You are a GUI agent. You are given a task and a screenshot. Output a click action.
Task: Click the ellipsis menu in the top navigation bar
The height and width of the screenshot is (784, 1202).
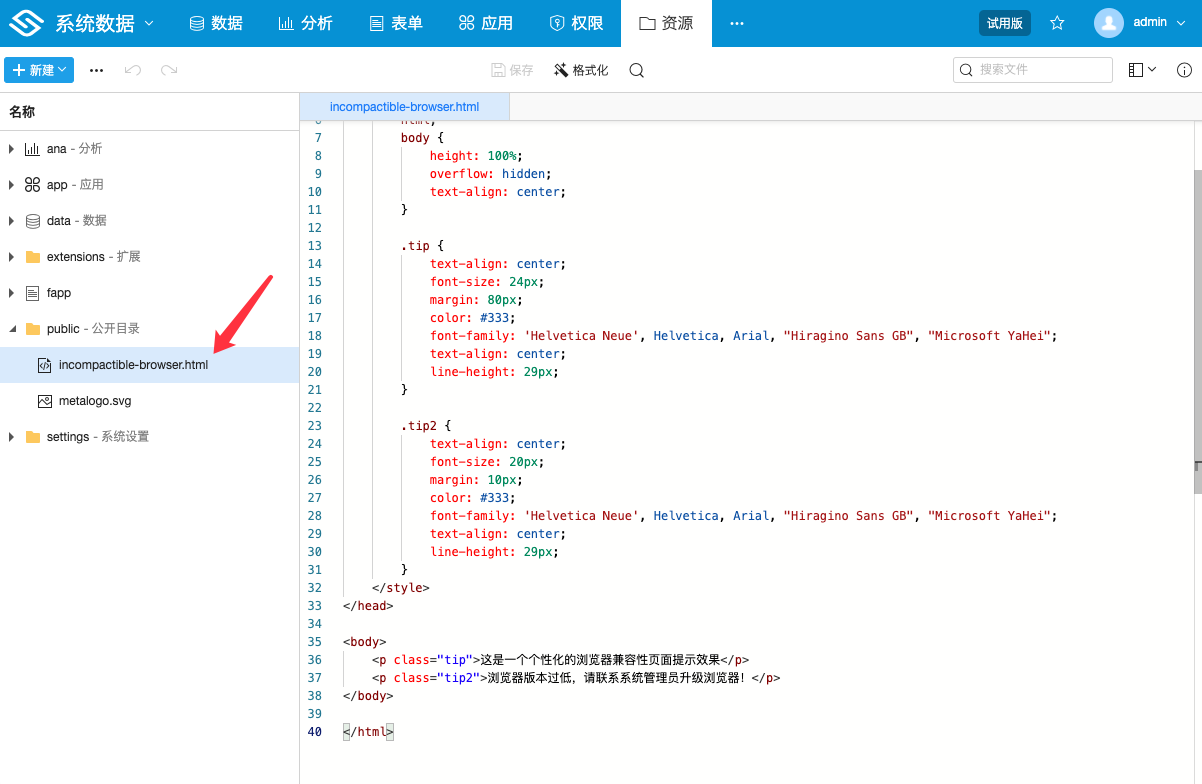click(737, 22)
